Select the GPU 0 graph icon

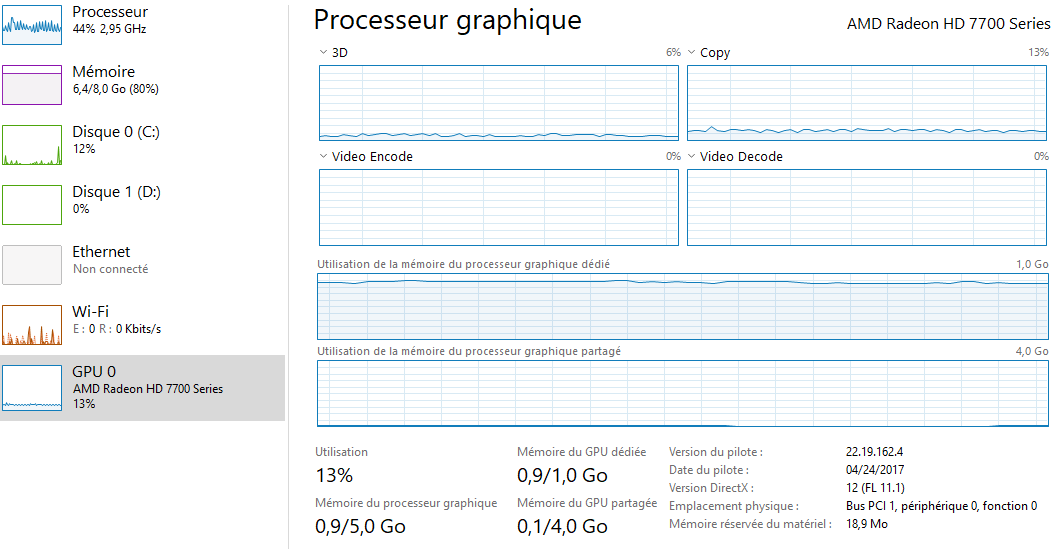pos(32,388)
